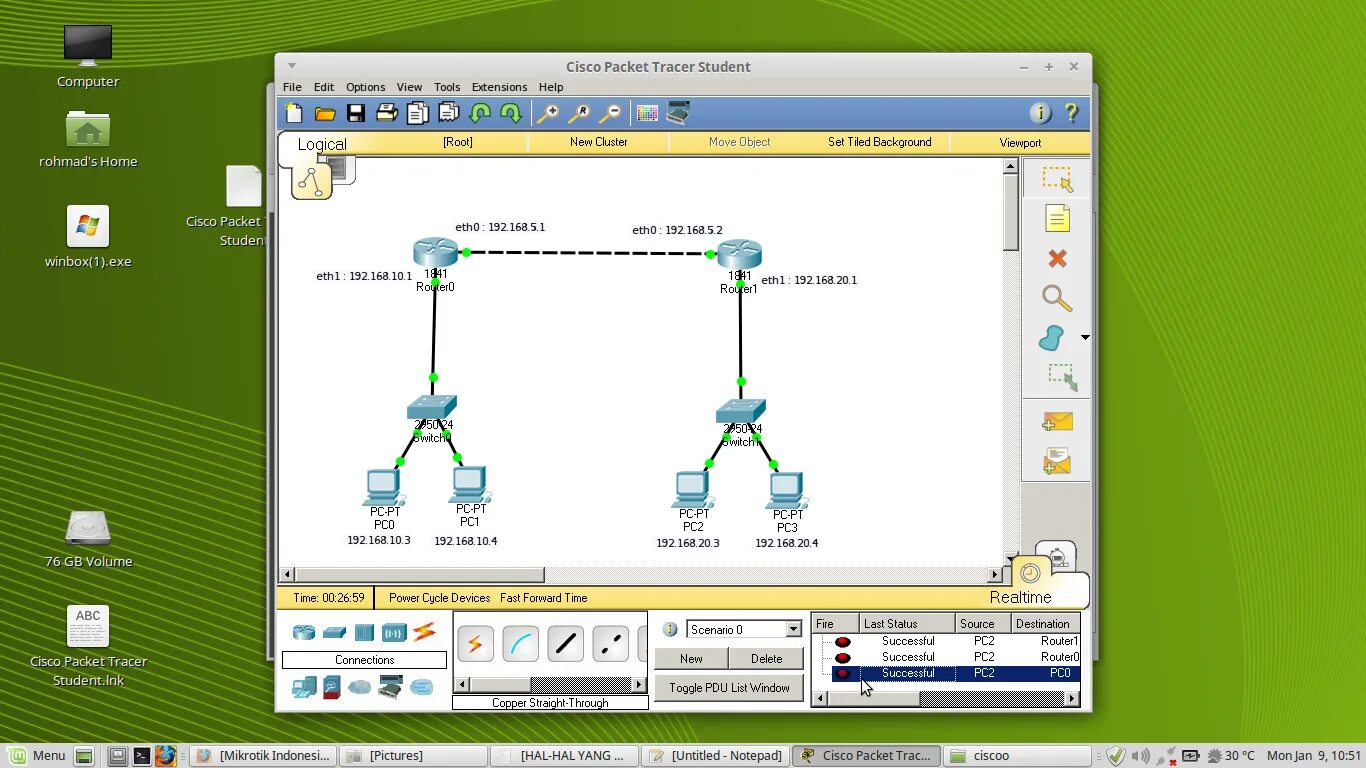This screenshot has width=1366, height=768.
Task: Open help via the question mark icon
Action: [x=1071, y=113]
